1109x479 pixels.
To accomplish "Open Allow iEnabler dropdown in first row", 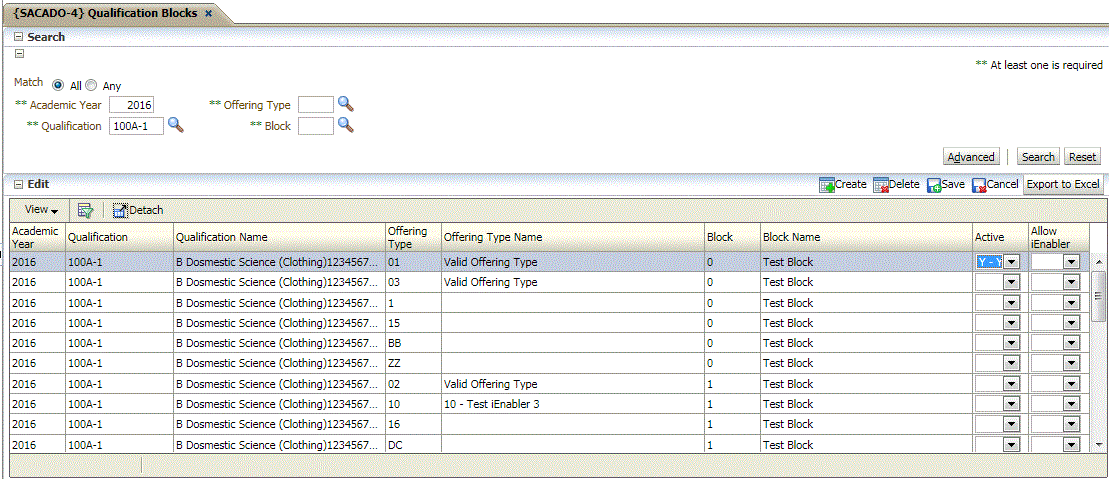I will pyautogui.click(x=1072, y=262).
